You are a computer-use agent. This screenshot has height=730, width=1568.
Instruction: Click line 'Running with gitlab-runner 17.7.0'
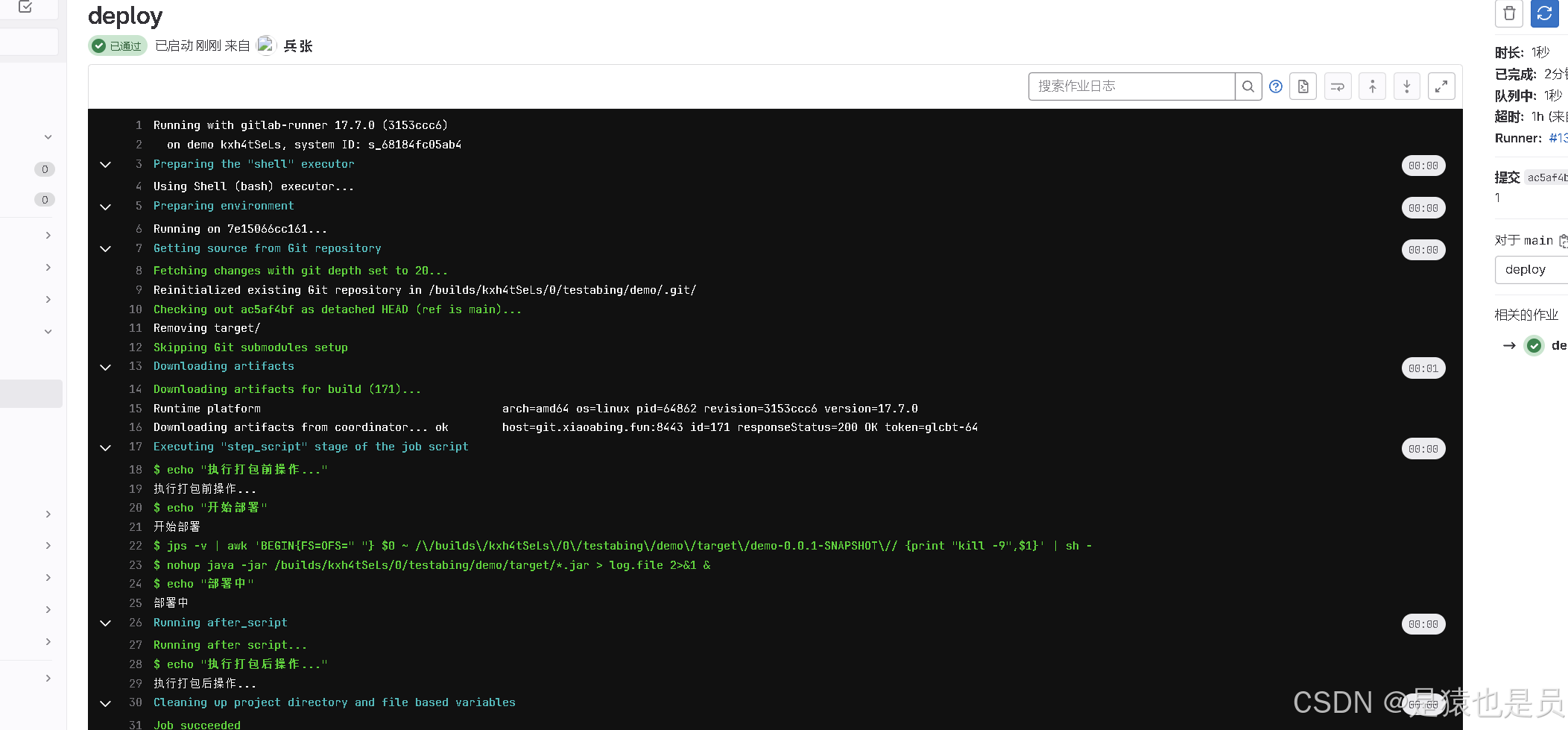[300, 125]
